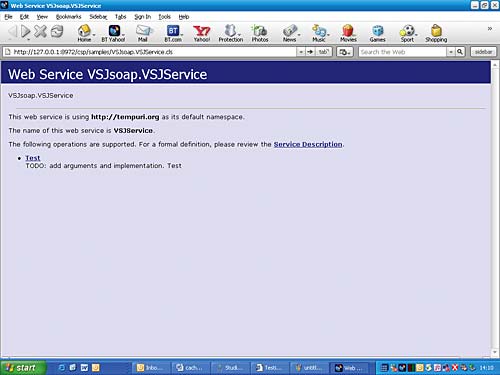
Task: Open the Yahoo! toolbar icon
Action: (x=202, y=33)
